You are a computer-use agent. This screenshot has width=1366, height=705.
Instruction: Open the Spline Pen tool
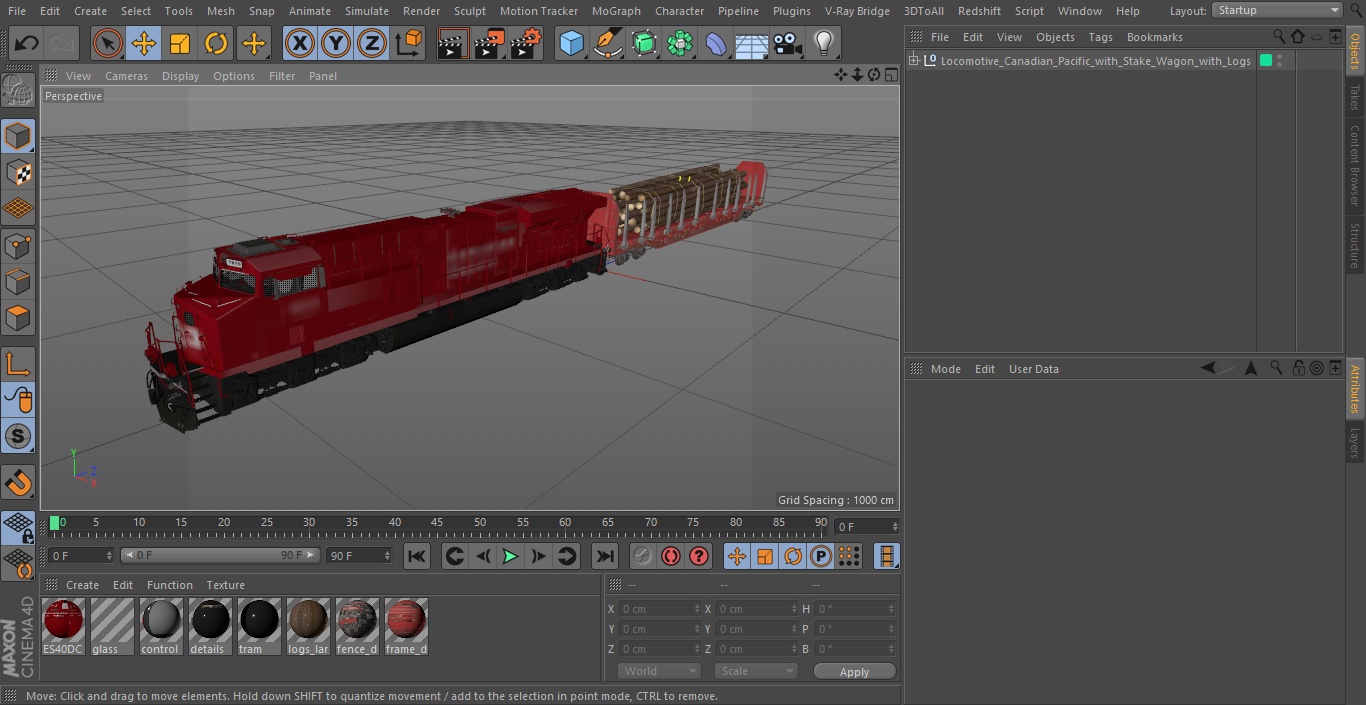tap(607, 43)
